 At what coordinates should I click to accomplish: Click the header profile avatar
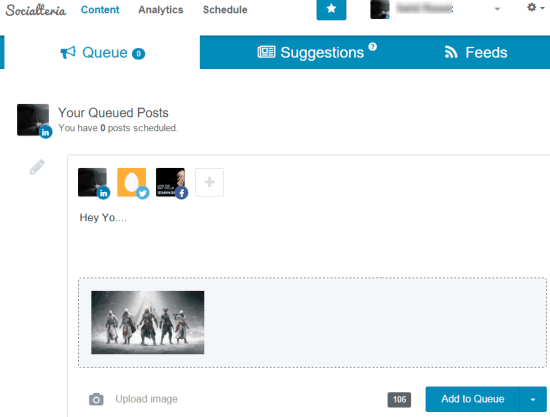click(x=380, y=9)
